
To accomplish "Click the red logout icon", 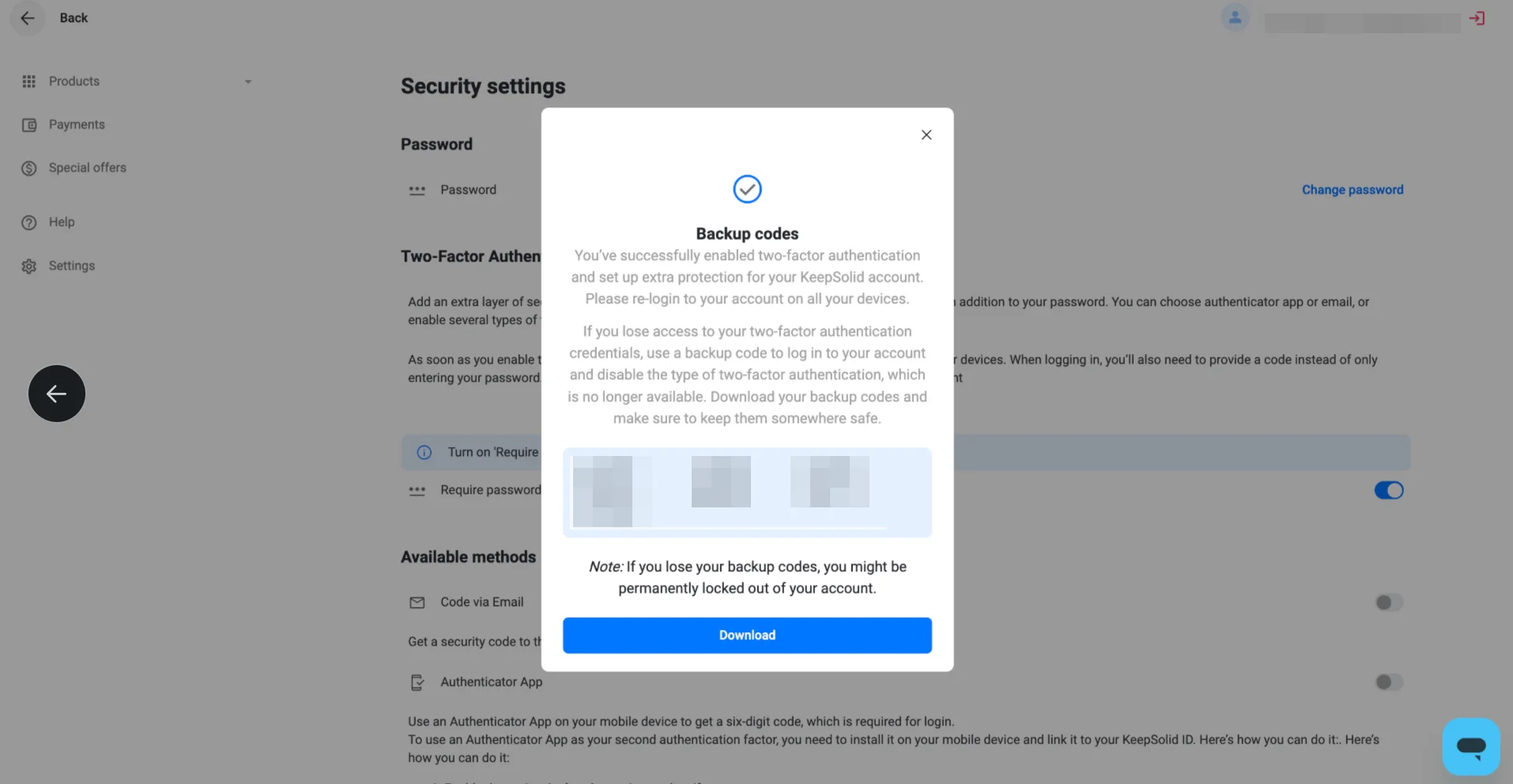I will click(x=1477, y=18).
